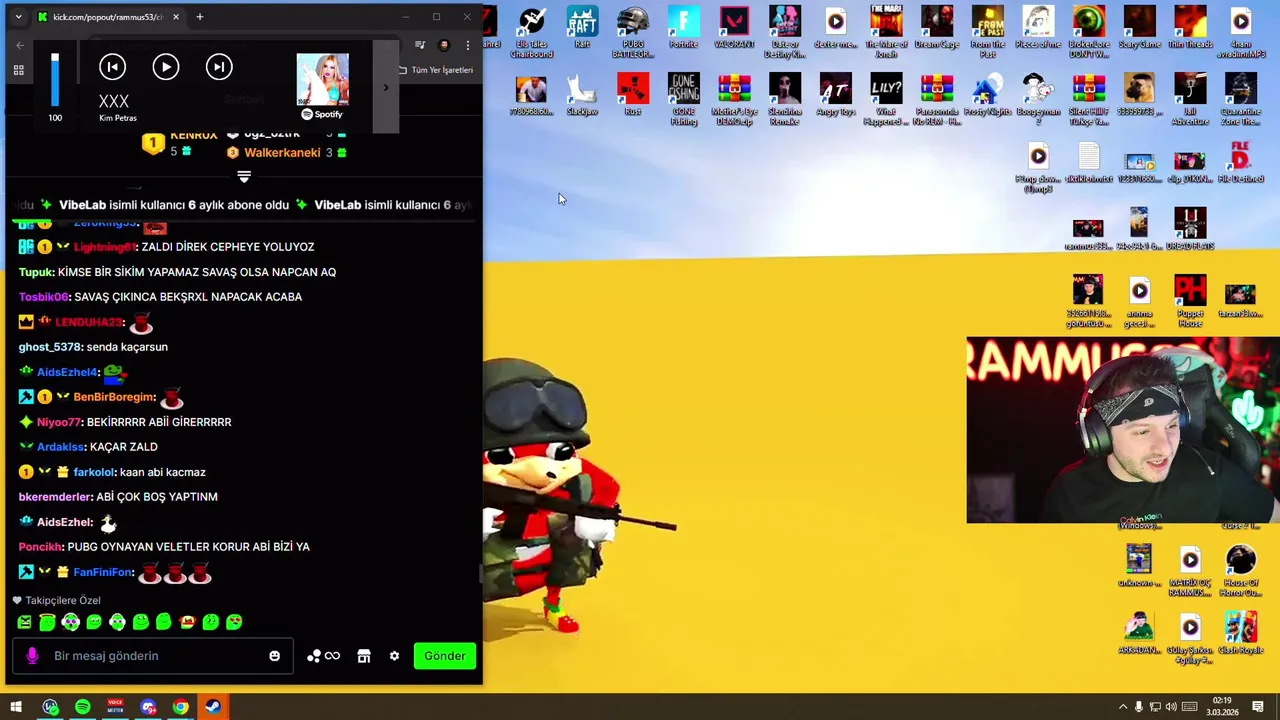Select Boogeyman 2 desktop shortcut
Image resolution: width=1280 pixels, height=720 pixels.
pyautogui.click(x=1038, y=99)
